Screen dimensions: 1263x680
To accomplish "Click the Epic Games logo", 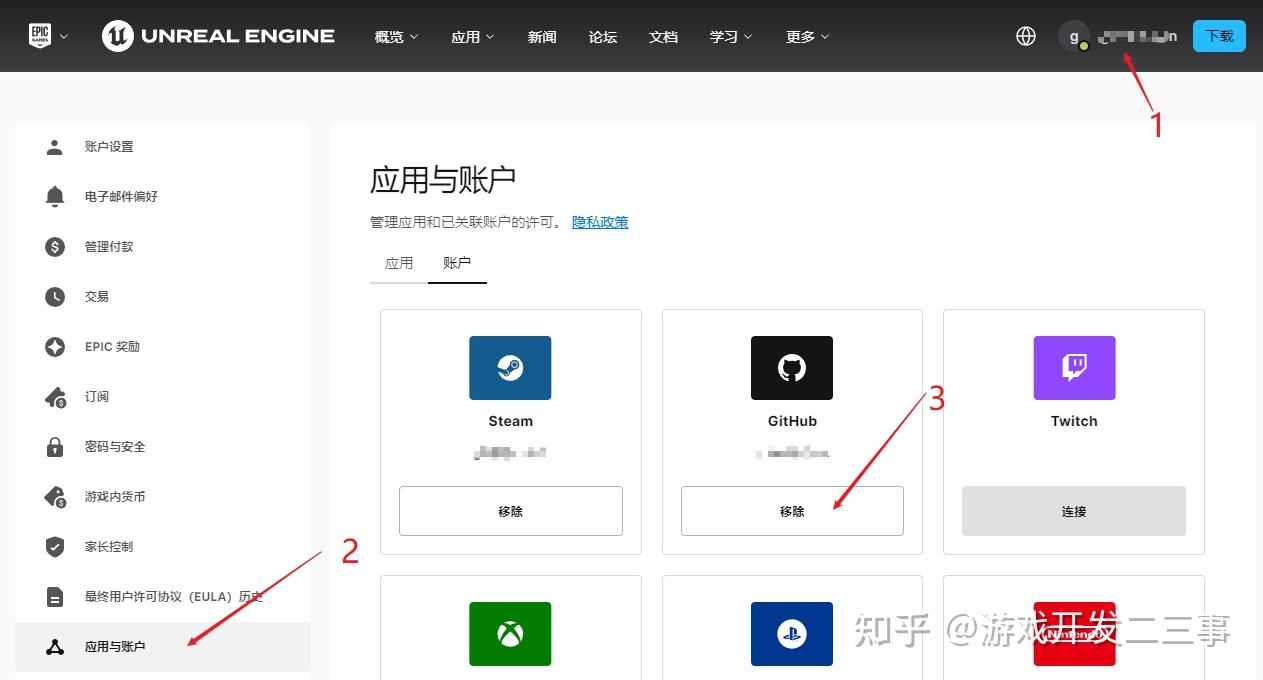I will tap(39, 36).
